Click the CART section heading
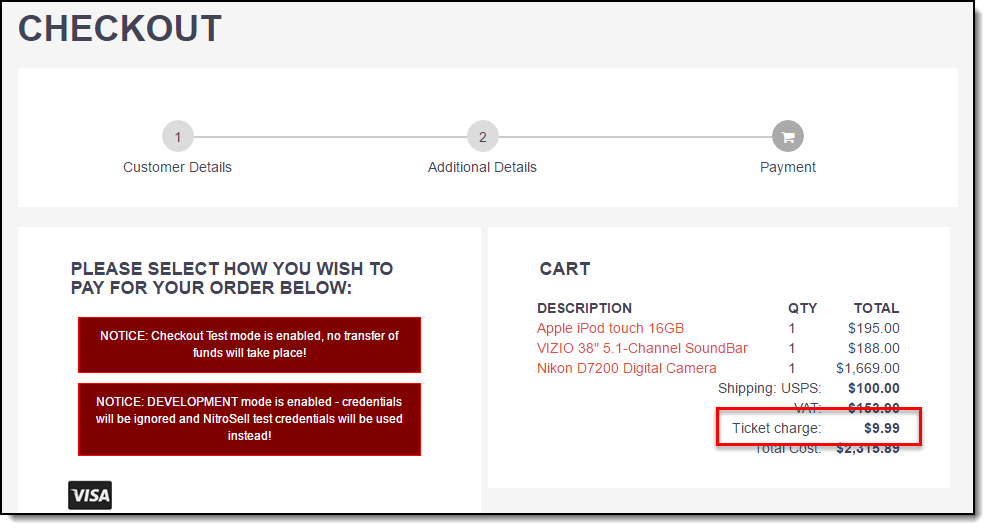This screenshot has height=530, width=990. tap(564, 269)
